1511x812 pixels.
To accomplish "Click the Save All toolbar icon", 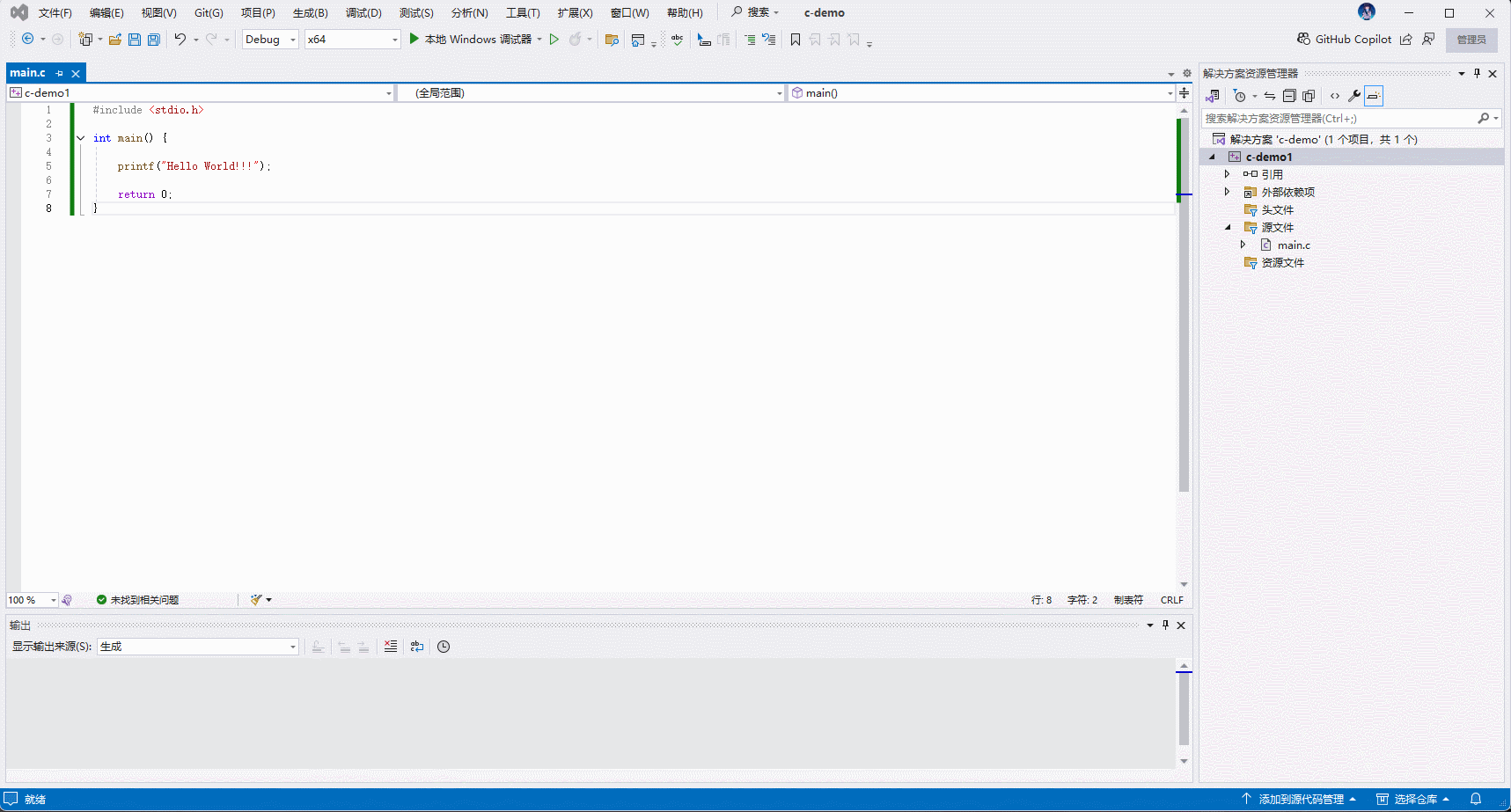I will point(154,40).
